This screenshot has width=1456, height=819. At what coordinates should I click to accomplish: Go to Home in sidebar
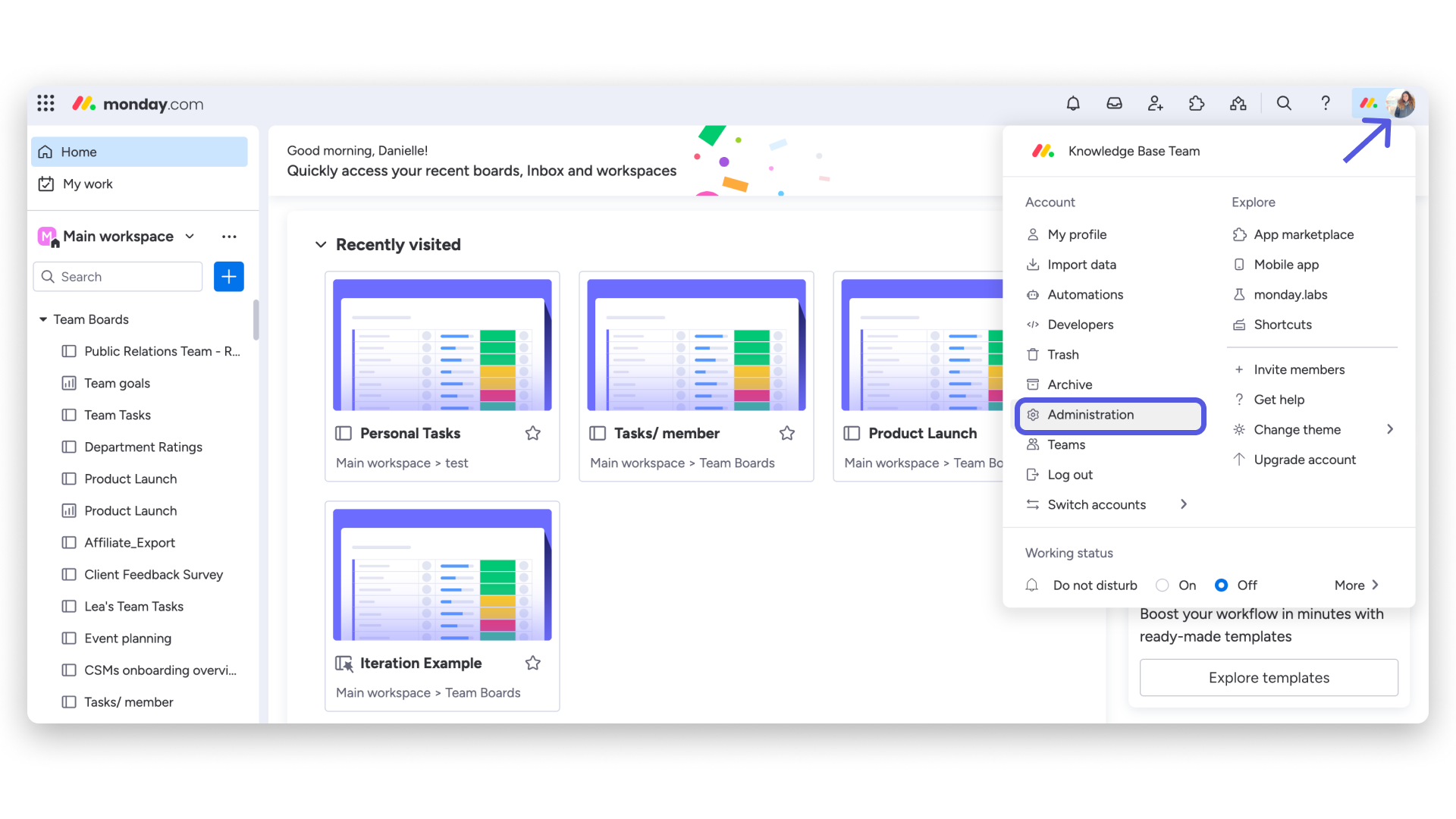tap(140, 152)
